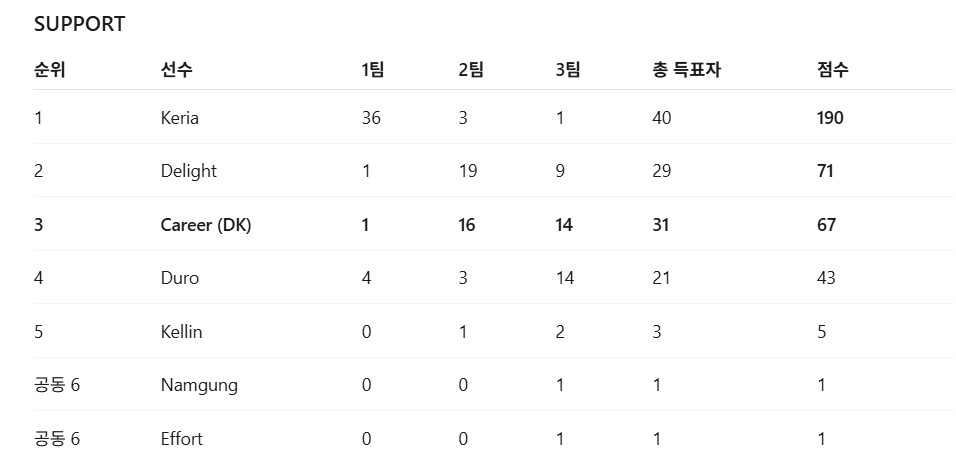Click the 선수 column header
The image size is (956, 475).
click(177, 70)
